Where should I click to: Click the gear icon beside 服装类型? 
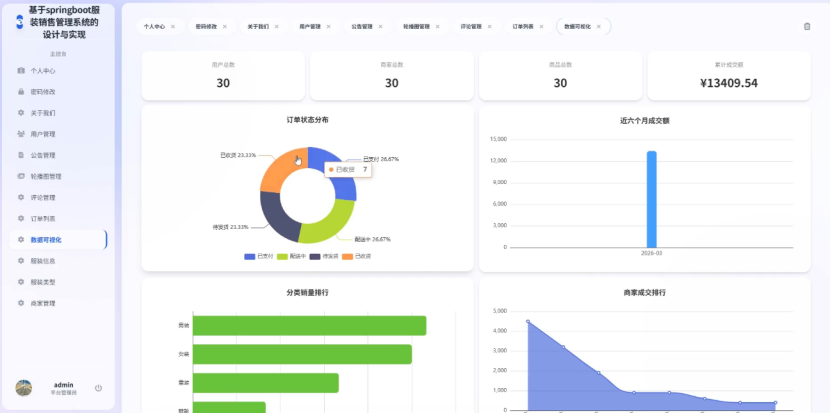point(21,282)
